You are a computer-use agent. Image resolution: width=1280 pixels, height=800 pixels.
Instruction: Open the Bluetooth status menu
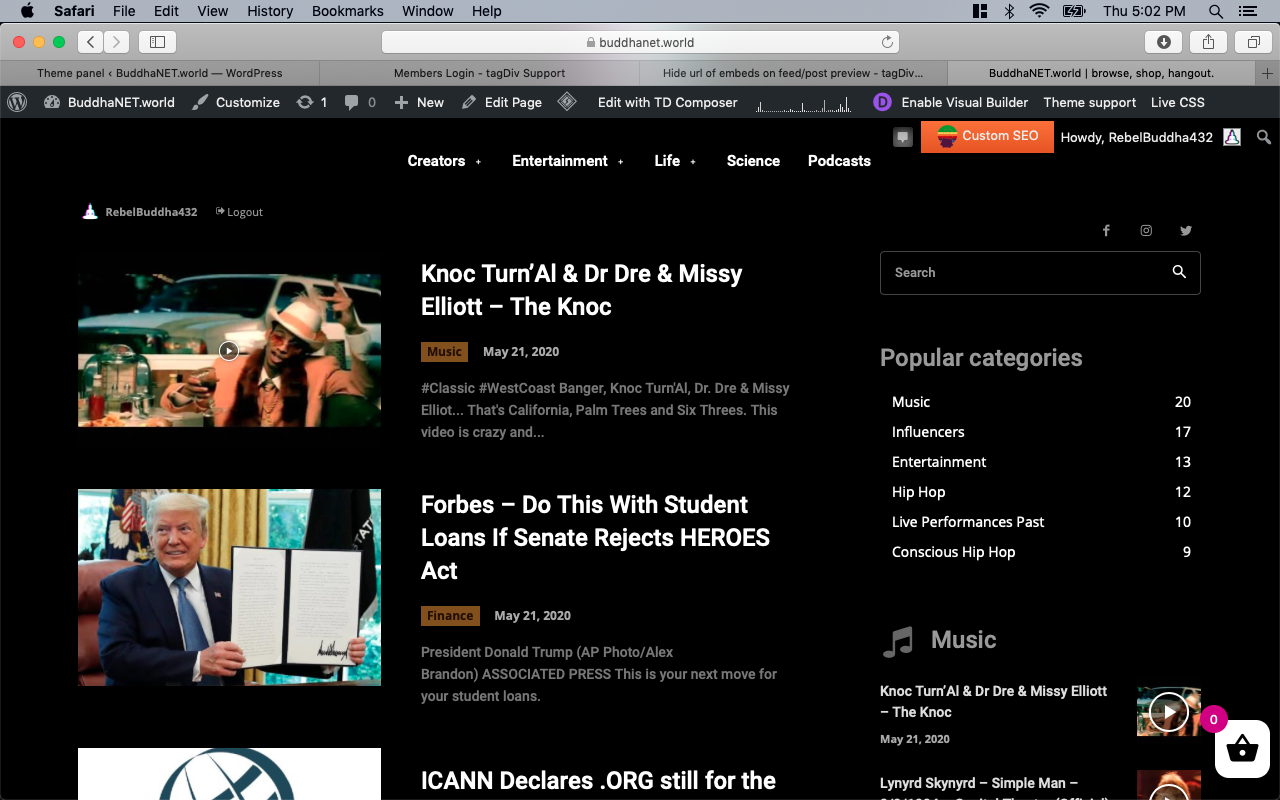pos(1009,11)
